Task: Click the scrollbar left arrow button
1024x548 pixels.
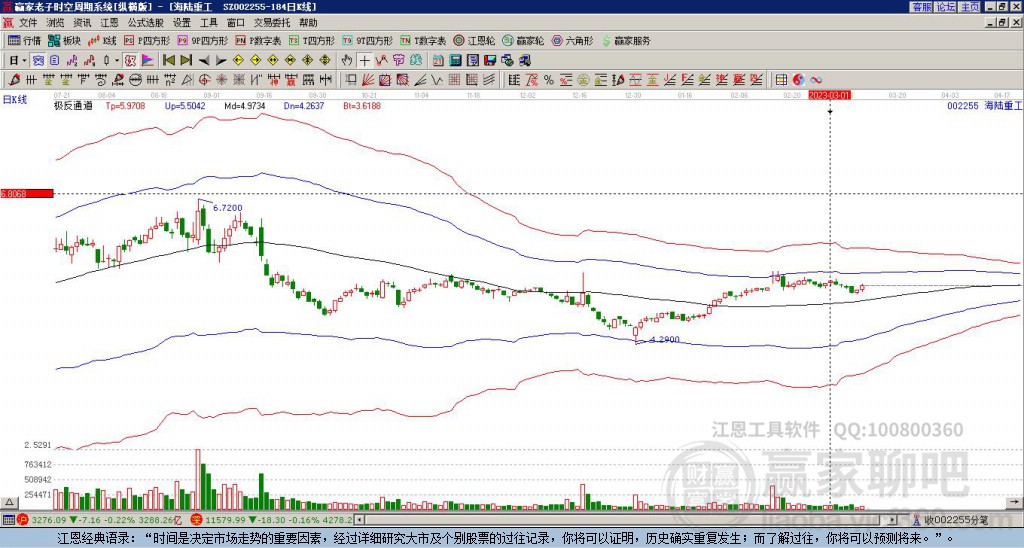Action: click(x=360, y=520)
